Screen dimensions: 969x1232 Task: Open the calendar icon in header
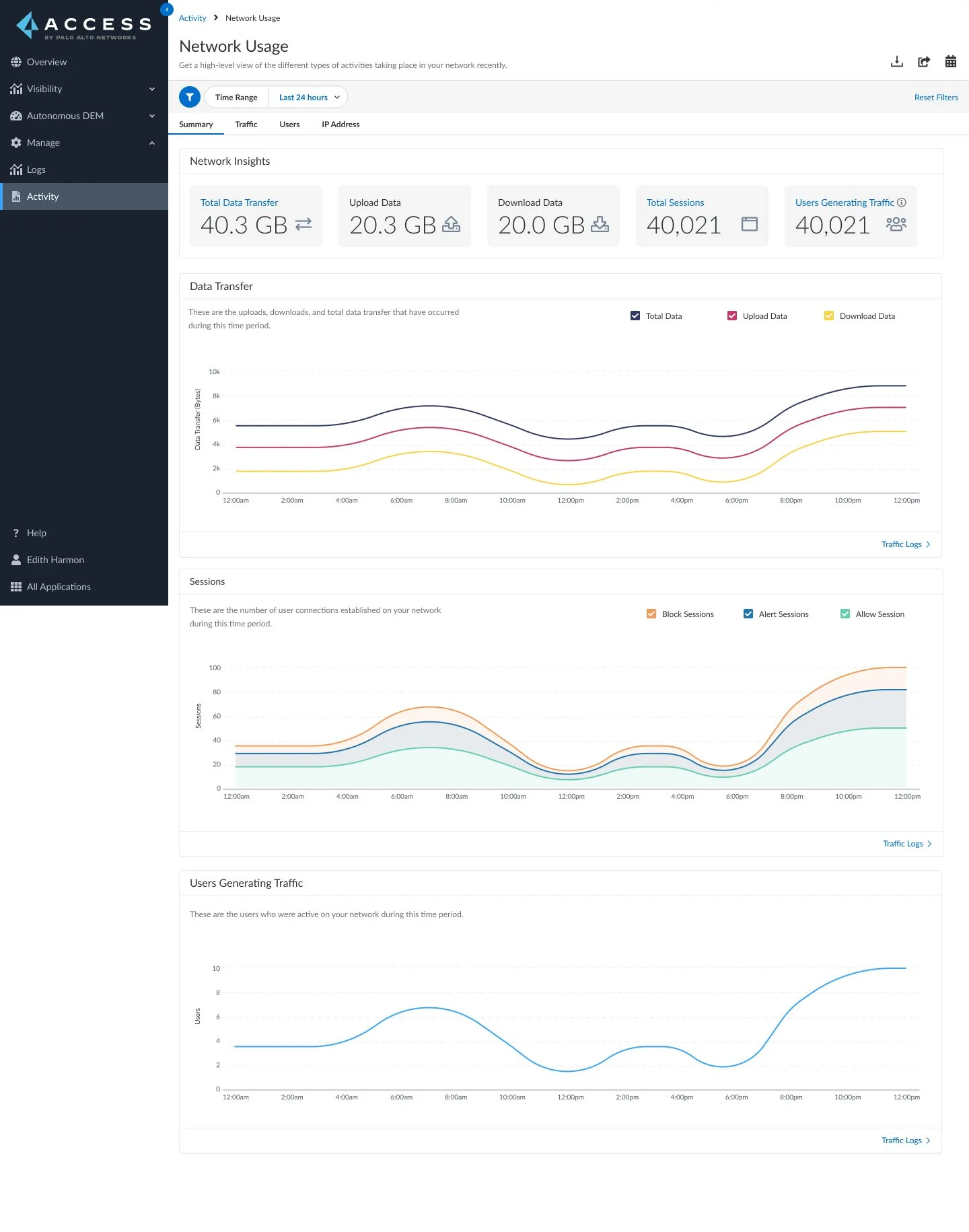pos(951,62)
